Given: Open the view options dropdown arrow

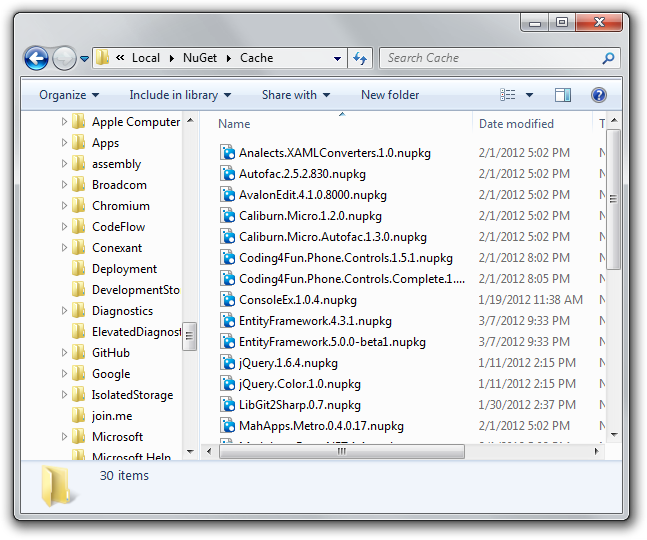Looking at the screenshot, I should (529, 95).
